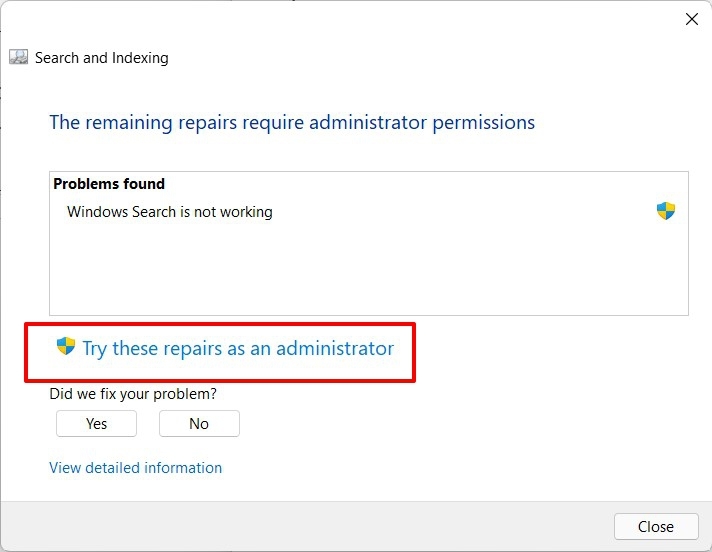The image size is (712, 552).
Task: Click the shield icon before Try these repairs
Action: point(66,347)
